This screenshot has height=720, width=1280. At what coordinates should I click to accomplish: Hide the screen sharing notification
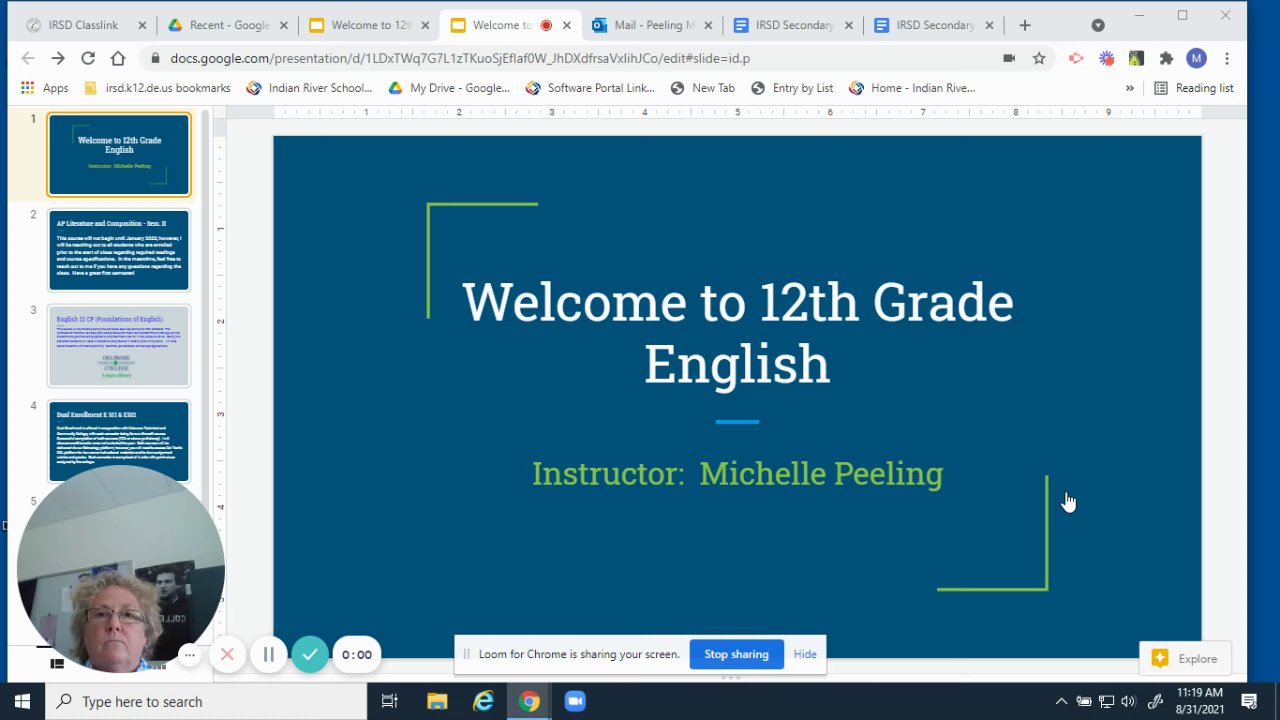[x=805, y=654]
